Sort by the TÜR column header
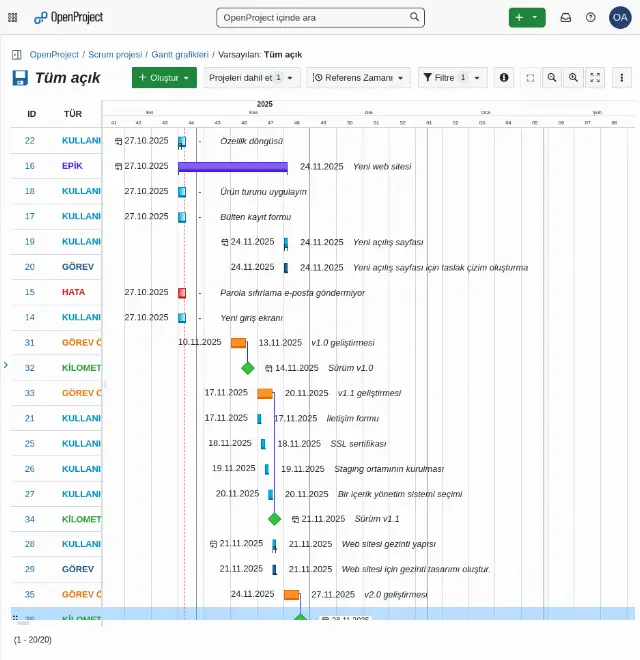640x660 pixels. coord(73,114)
